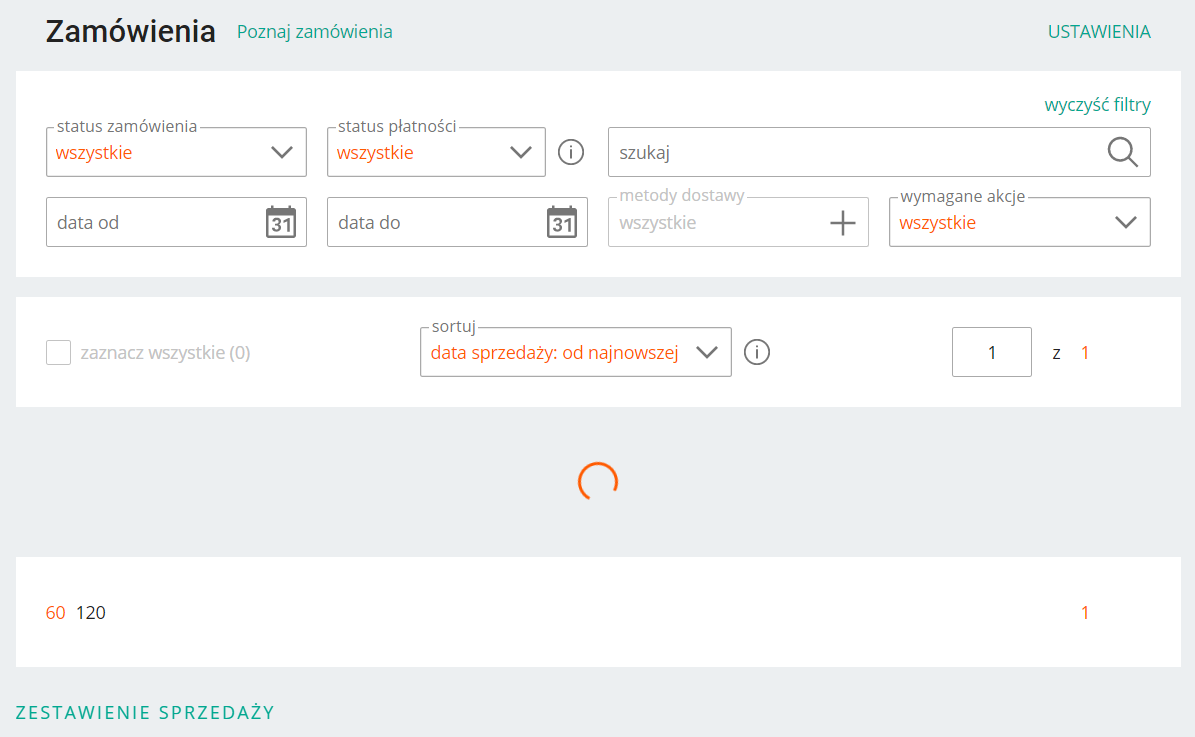Click the page number input box
1195x737 pixels.
click(x=991, y=352)
